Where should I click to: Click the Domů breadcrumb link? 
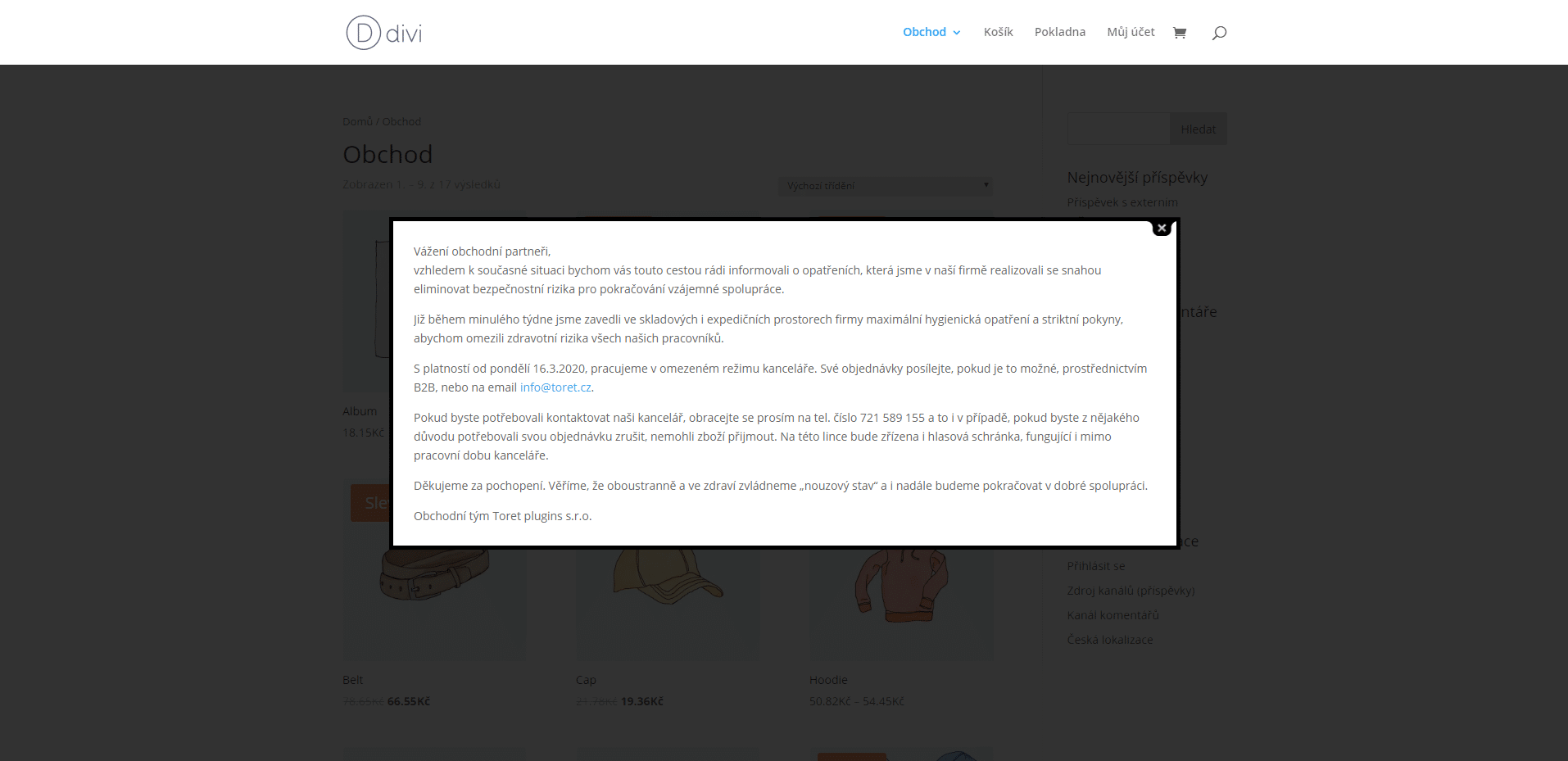click(x=357, y=121)
